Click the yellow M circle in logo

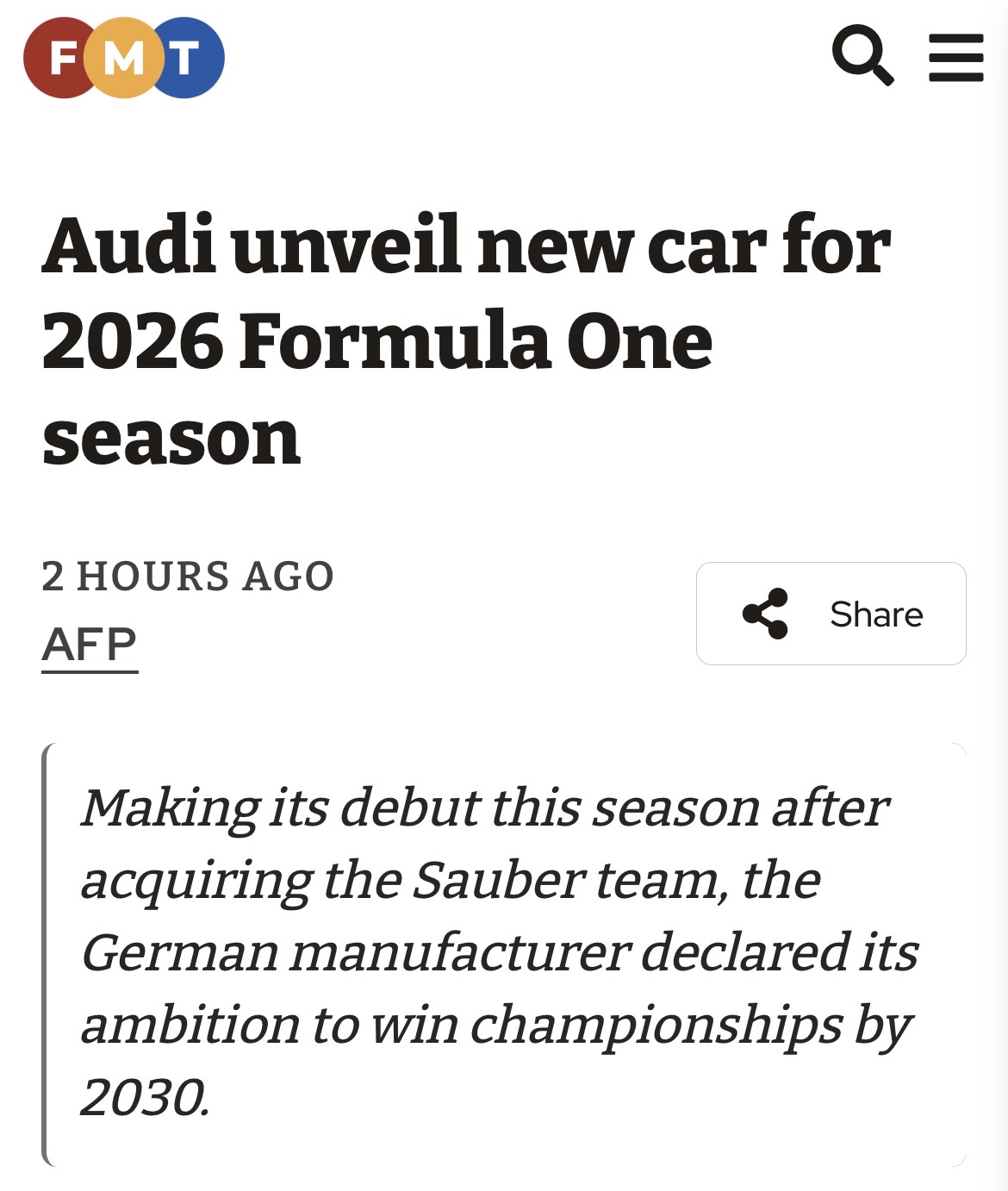click(x=124, y=58)
